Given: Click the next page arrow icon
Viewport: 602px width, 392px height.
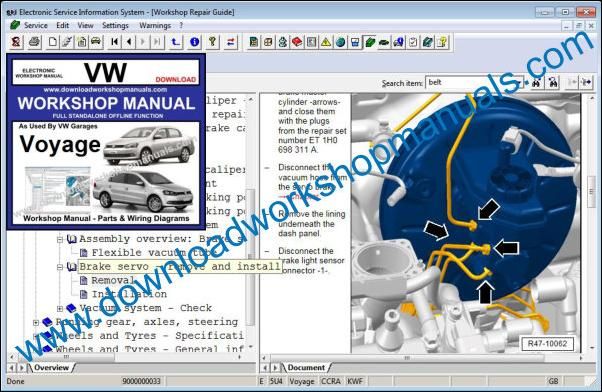Looking at the screenshot, I should 143,41.
